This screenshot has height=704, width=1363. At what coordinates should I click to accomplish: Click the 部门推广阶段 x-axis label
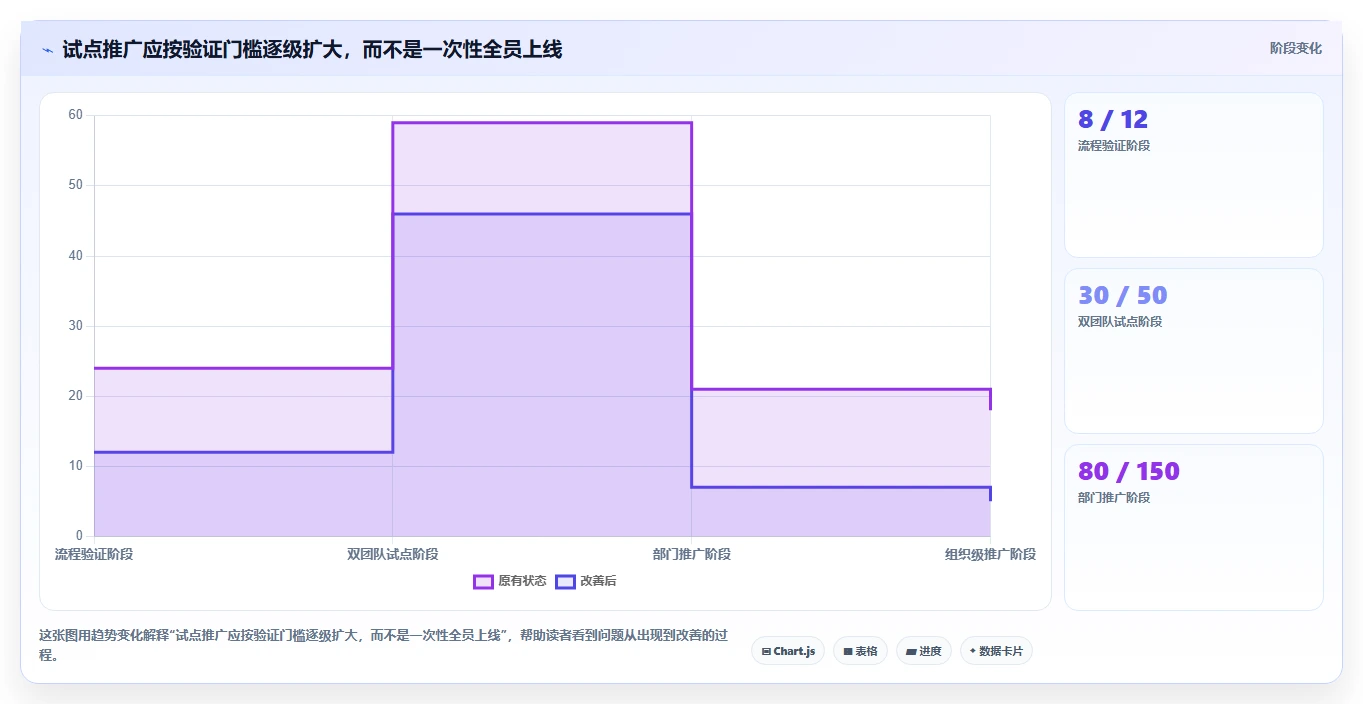tap(692, 554)
